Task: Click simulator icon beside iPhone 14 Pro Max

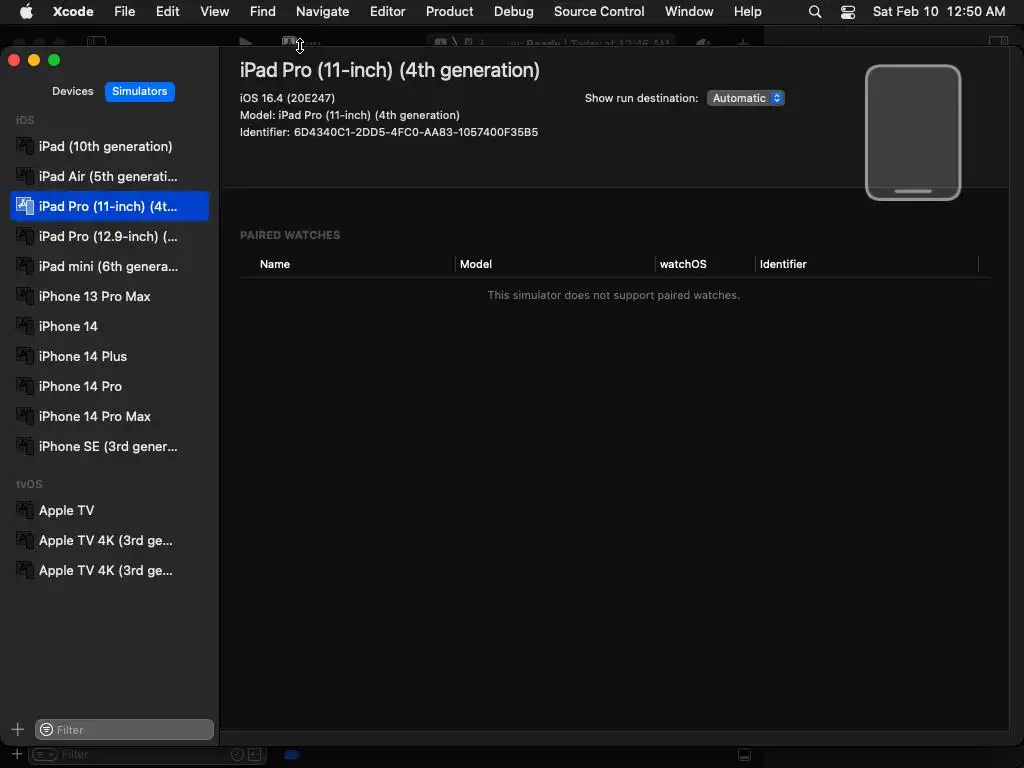Action: pos(24,416)
